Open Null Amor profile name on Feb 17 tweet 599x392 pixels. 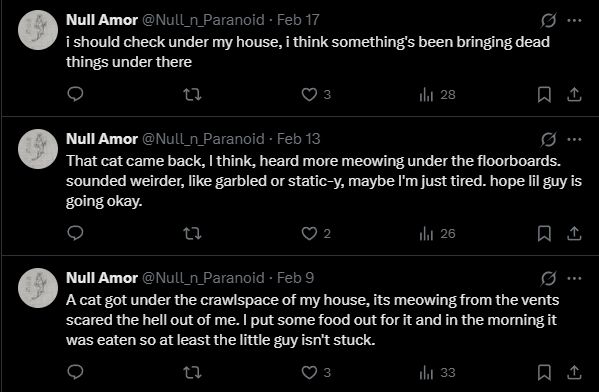pos(102,20)
